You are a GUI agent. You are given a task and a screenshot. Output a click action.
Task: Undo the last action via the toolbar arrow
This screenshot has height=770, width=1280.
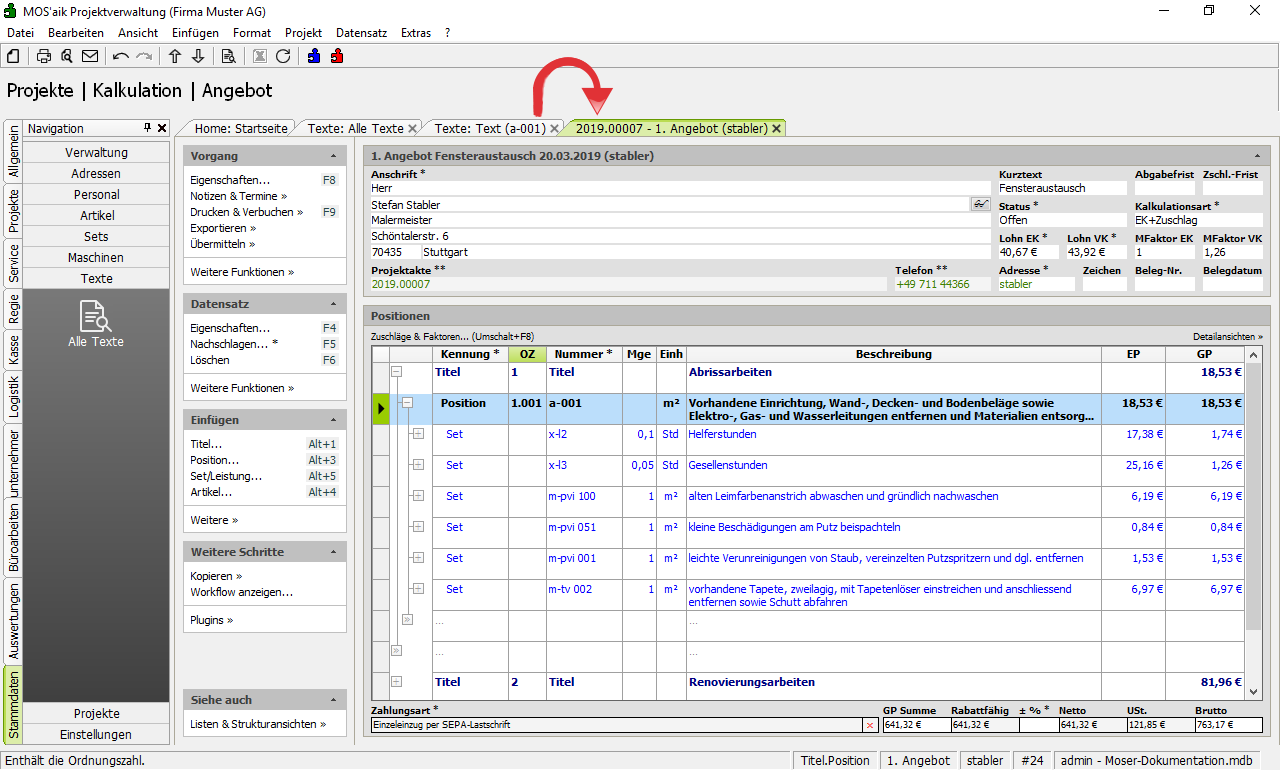click(x=121, y=56)
